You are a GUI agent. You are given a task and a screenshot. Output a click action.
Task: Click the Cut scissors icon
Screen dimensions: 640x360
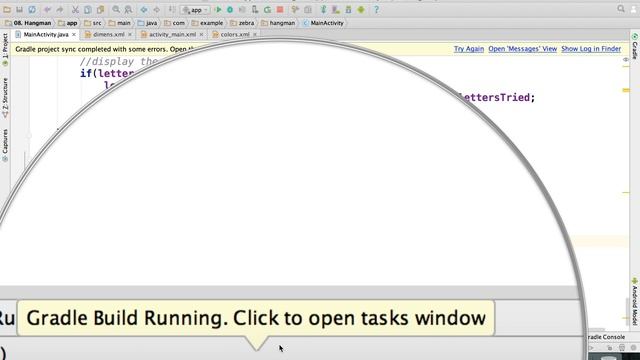tap(75, 9)
